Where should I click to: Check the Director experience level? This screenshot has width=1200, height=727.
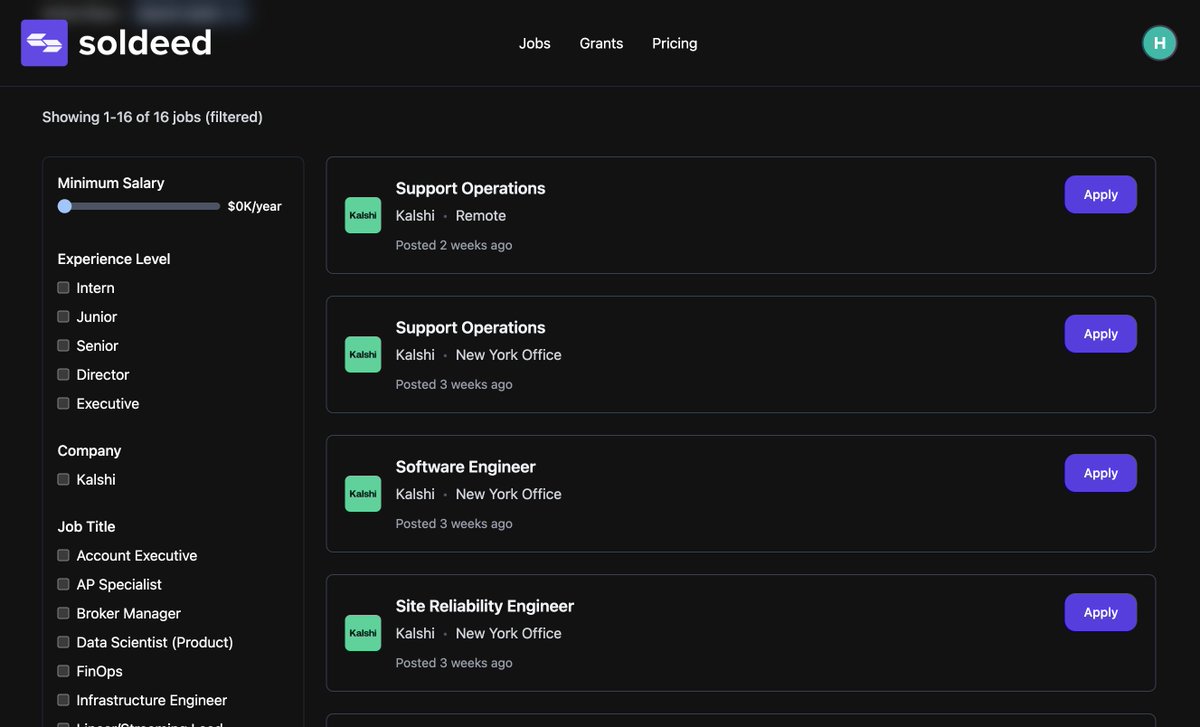pos(64,375)
